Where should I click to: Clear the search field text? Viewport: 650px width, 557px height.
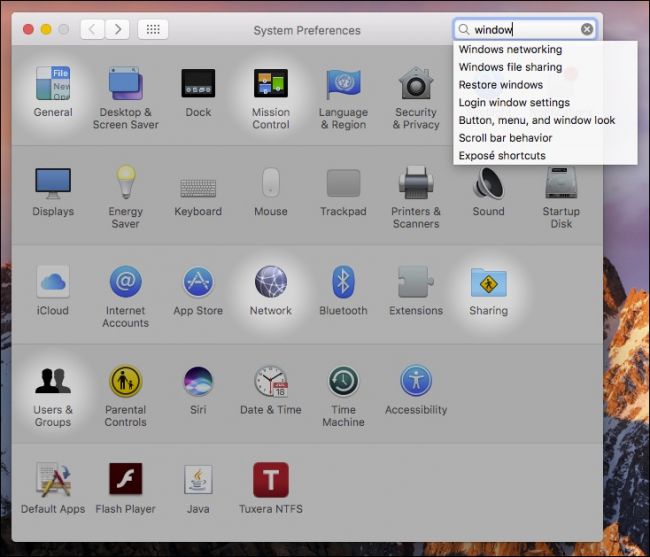coord(587,29)
